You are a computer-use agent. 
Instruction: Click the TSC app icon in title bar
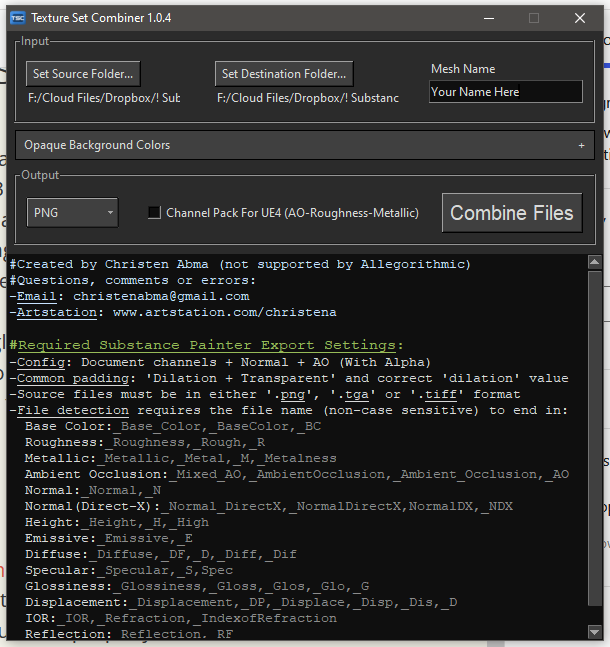[x=17, y=18]
